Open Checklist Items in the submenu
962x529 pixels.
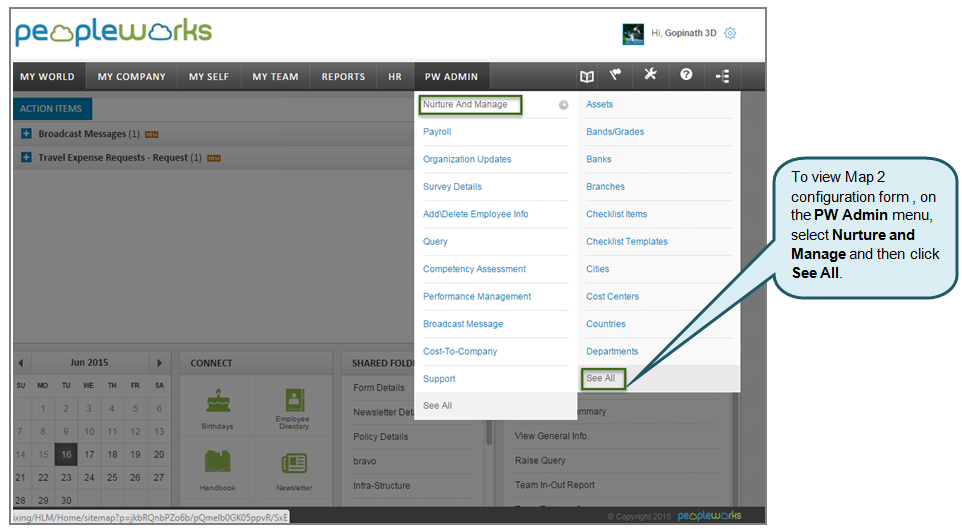tap(616, 214)
